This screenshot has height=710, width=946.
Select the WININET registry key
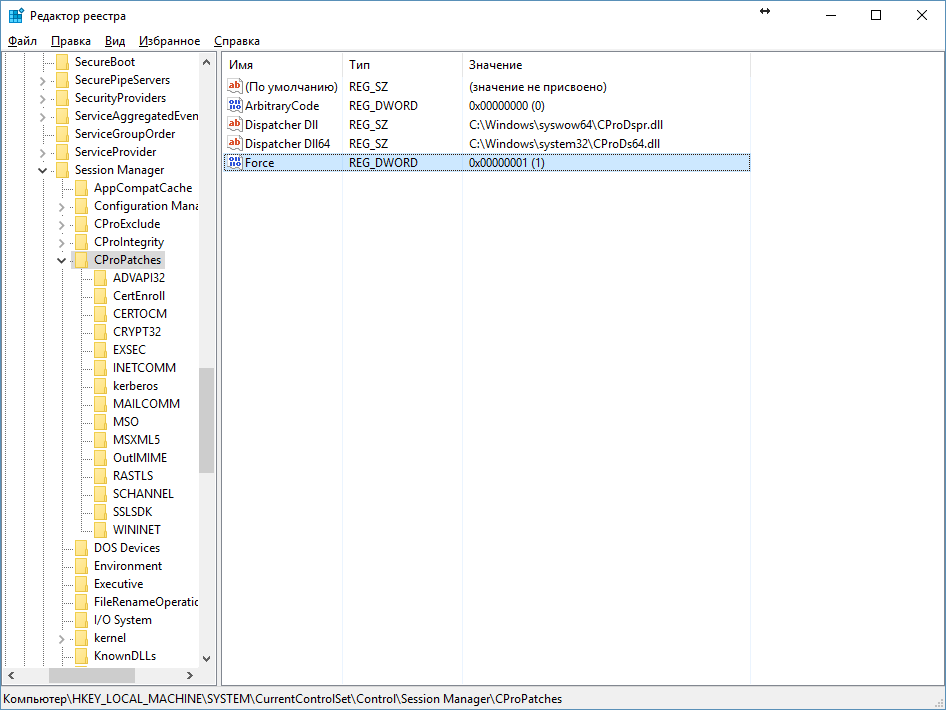pos(137,530)
